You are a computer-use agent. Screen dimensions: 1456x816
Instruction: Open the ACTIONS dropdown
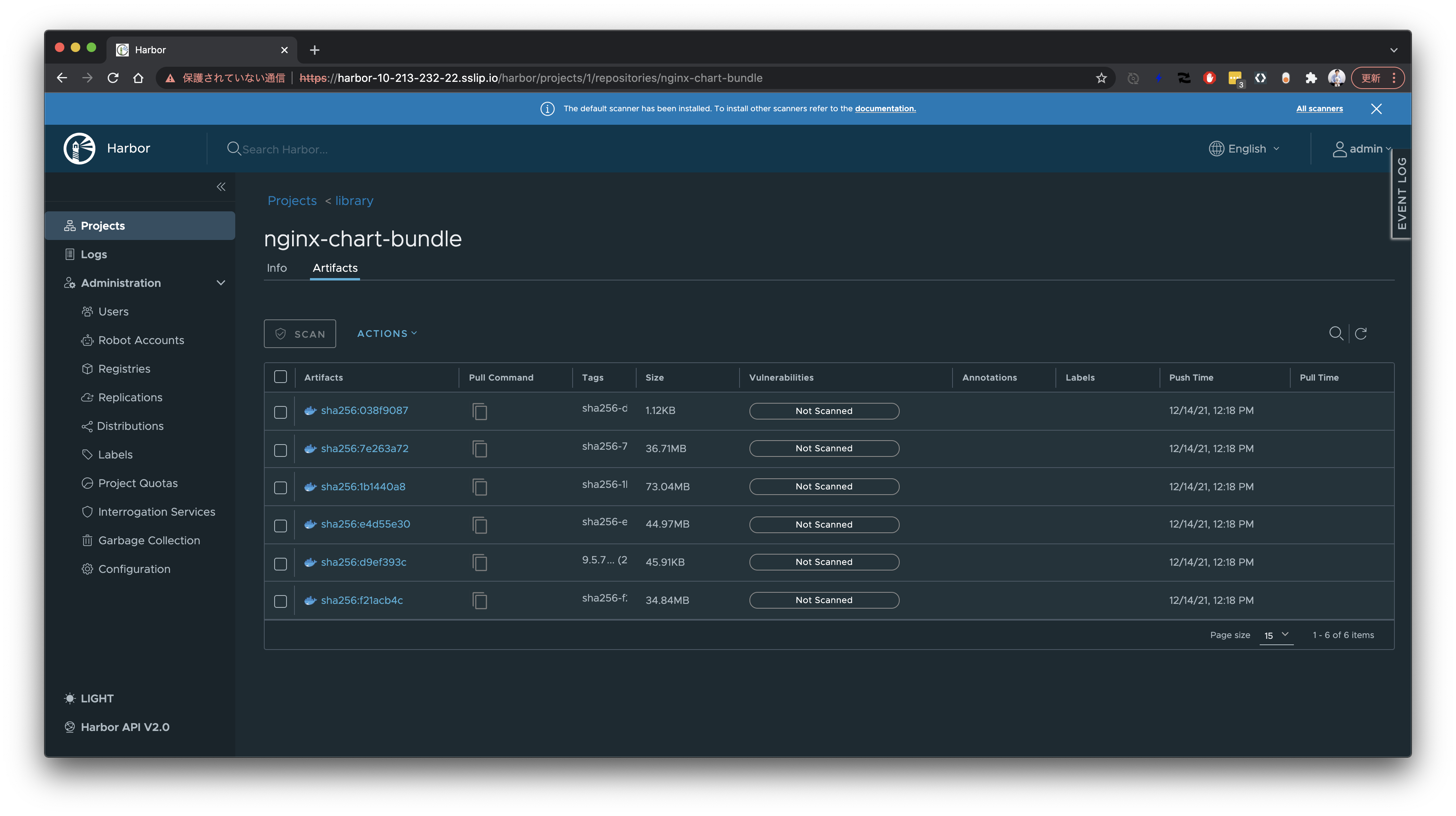coord(387,333)
